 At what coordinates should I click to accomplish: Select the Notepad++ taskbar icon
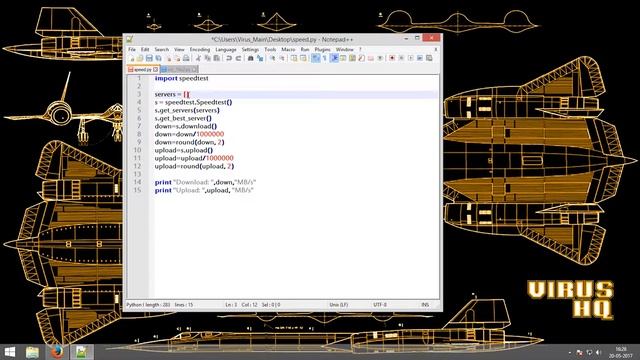81,352
